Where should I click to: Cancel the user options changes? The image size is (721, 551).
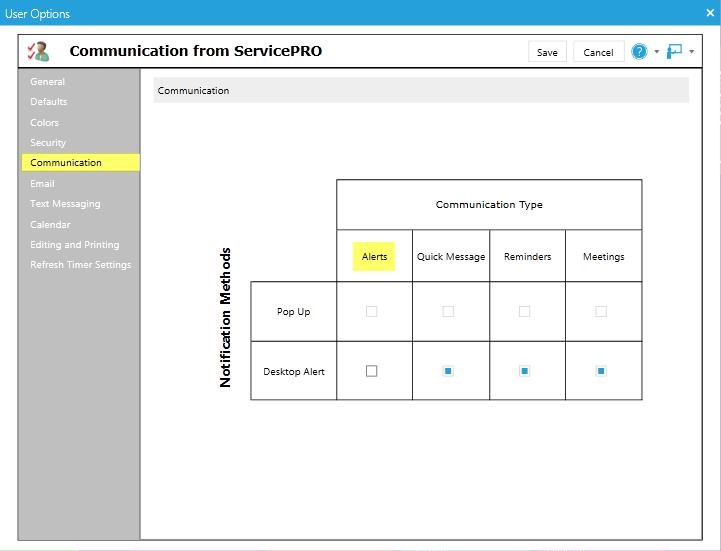pyautogui.click(x=598, y=52)
